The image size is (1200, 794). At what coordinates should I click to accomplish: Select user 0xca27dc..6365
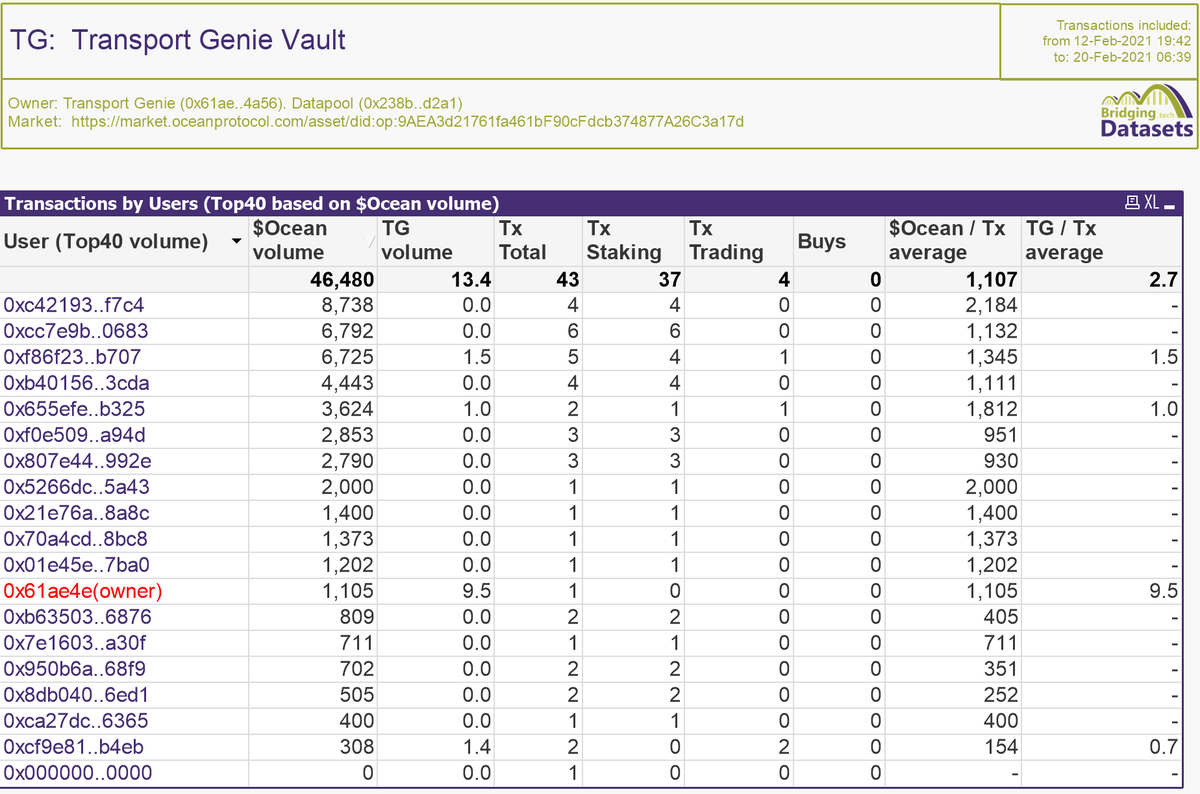tap(76, 720)
